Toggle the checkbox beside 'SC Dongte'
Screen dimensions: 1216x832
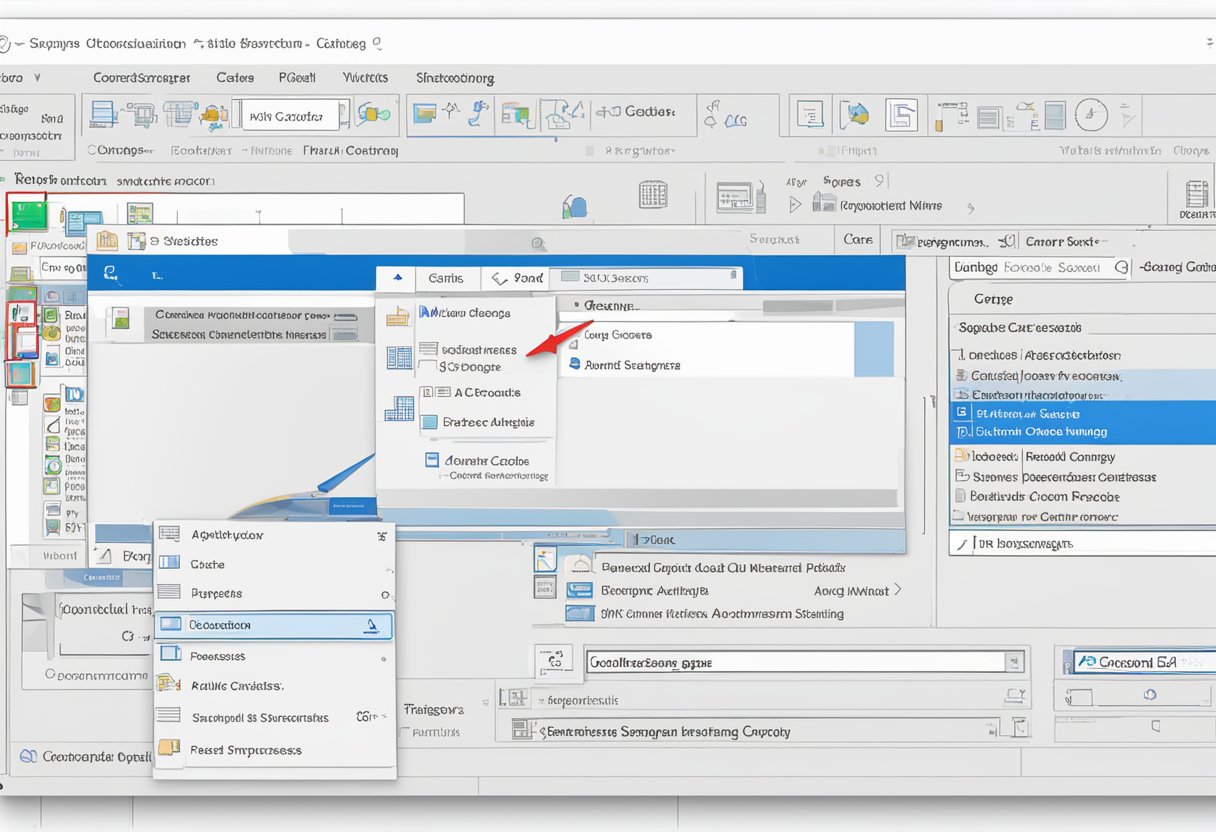pyautogui.click(x=427, y=367)
